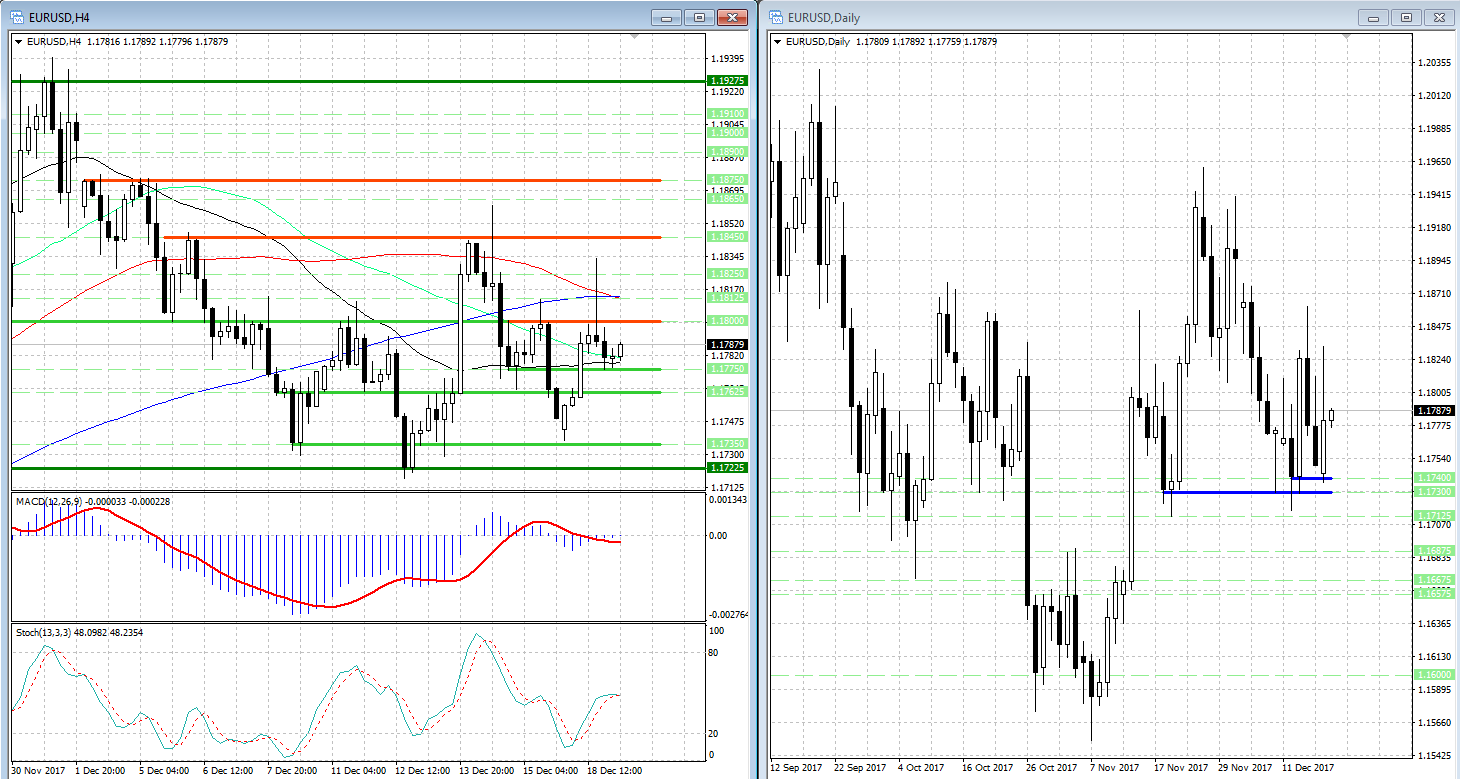Click the chart shift triangle on Daily chart
Screen dimensions: 1460x779
(1344, 38)
